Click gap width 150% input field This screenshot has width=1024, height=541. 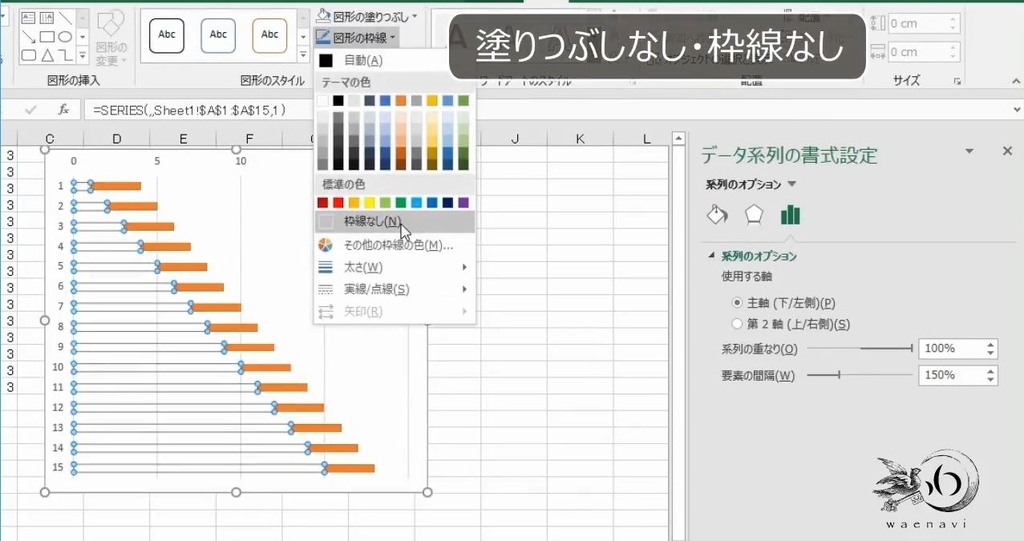(952, 375)
